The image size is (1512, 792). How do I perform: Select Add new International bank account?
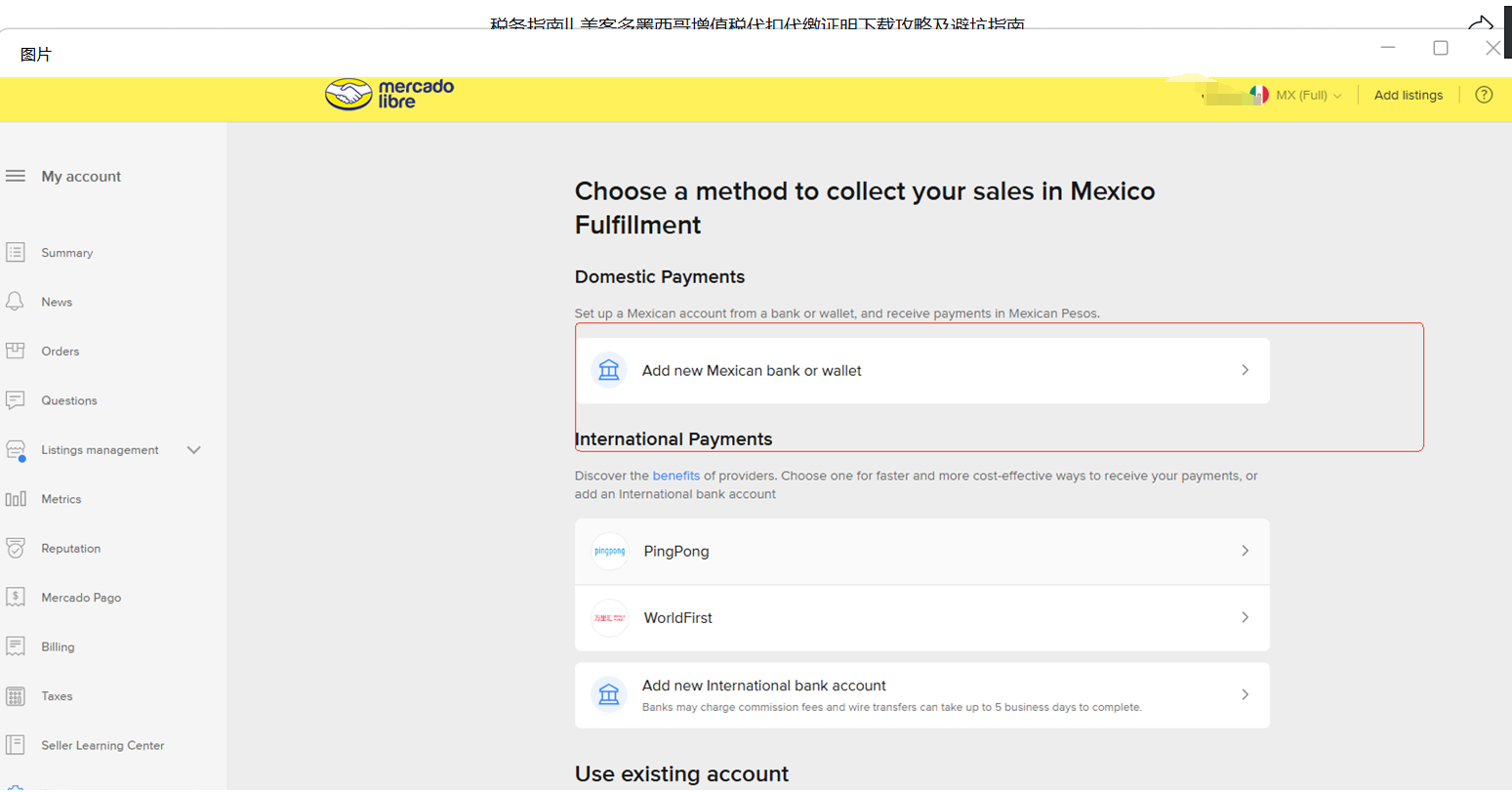pos(763,686)
